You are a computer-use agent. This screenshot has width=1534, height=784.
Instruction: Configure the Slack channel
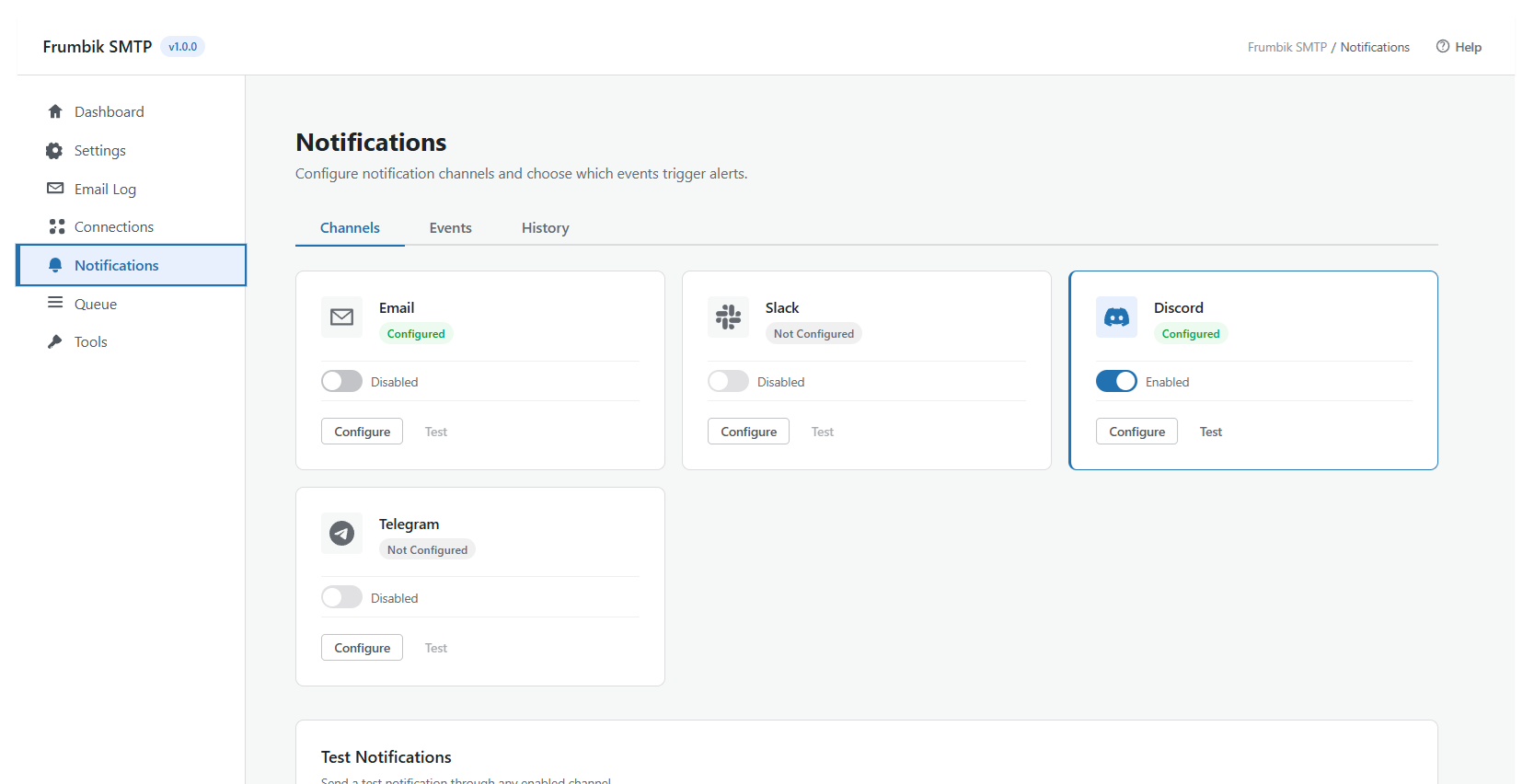pyautogui.click(x=748, y=432)
